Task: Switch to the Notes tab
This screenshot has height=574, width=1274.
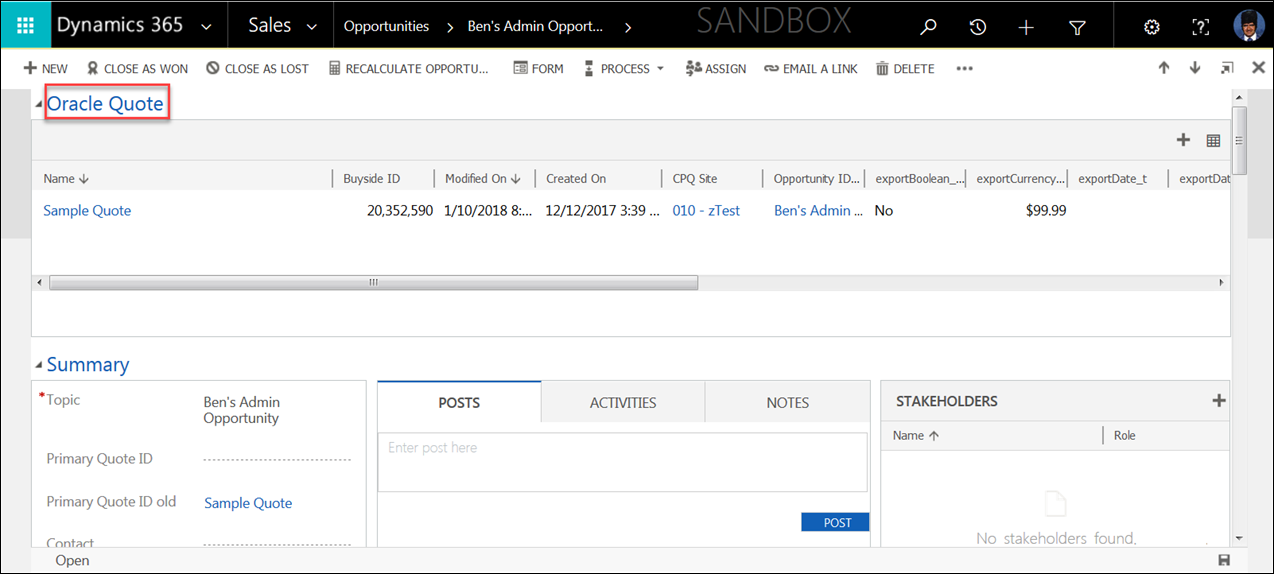Action: point(787,403)
